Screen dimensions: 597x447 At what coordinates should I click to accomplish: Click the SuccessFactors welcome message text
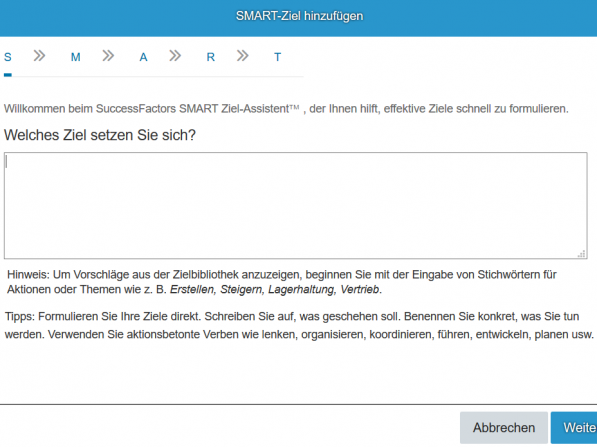[x=286, y=109]
